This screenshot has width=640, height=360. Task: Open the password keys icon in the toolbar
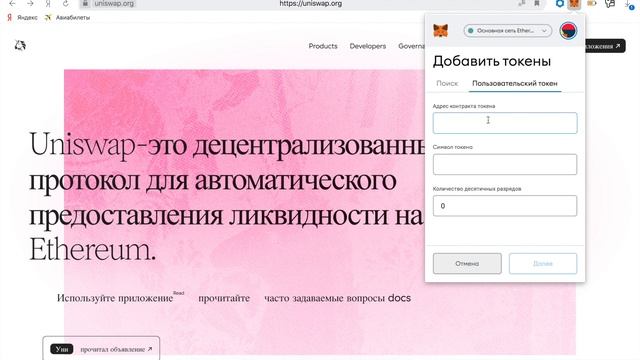(x=610, y=4)
